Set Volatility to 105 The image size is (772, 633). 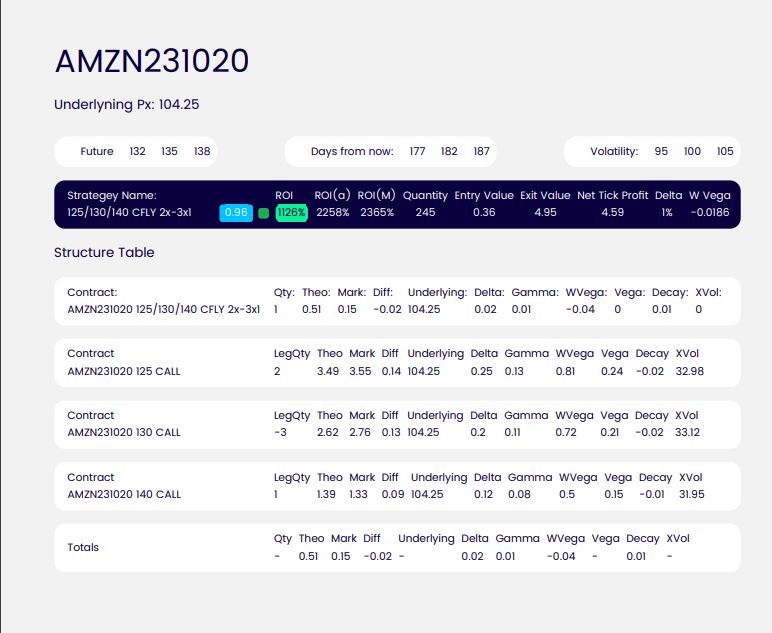click(x=725, y=152)
